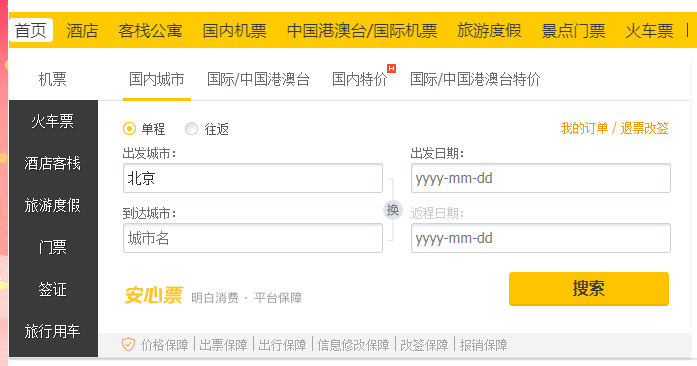Click the yellow 搜索 button
The width and height of the screenshot is (697, 366).
coord(589,289)
